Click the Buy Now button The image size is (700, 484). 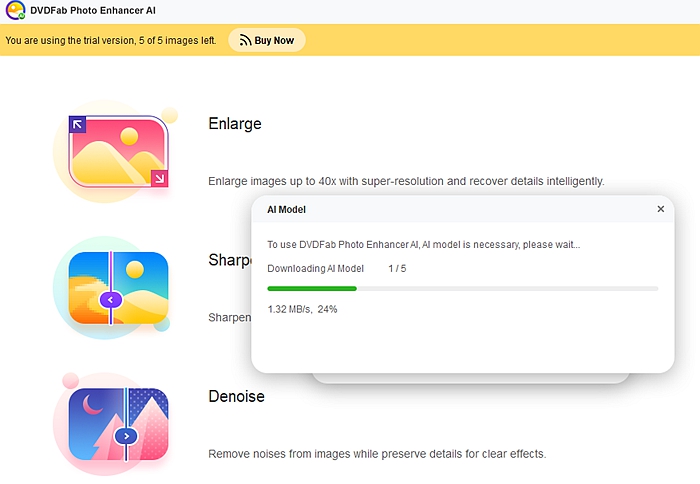tap(267, 40)
